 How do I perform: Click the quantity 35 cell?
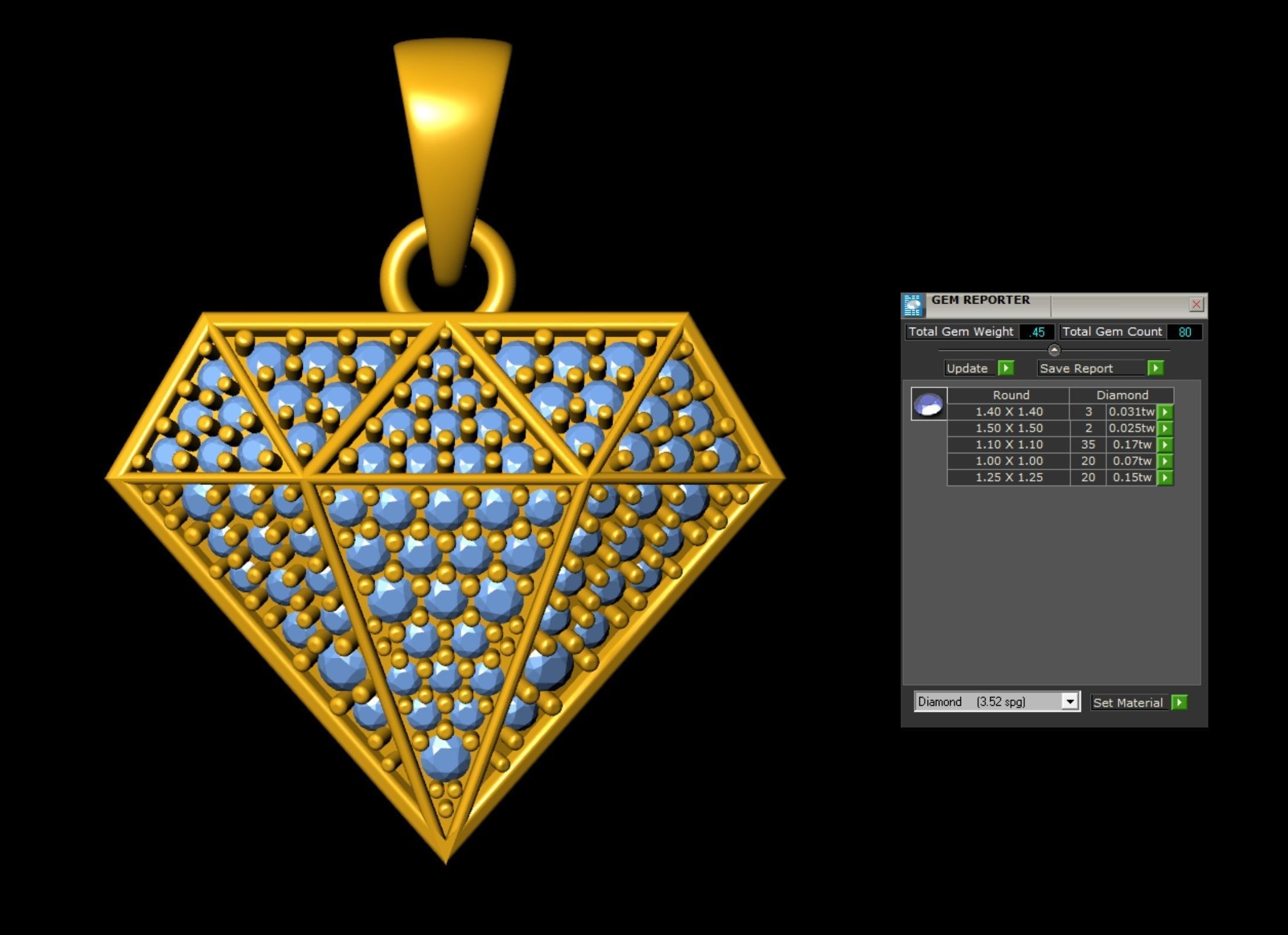coord(1088,445)
